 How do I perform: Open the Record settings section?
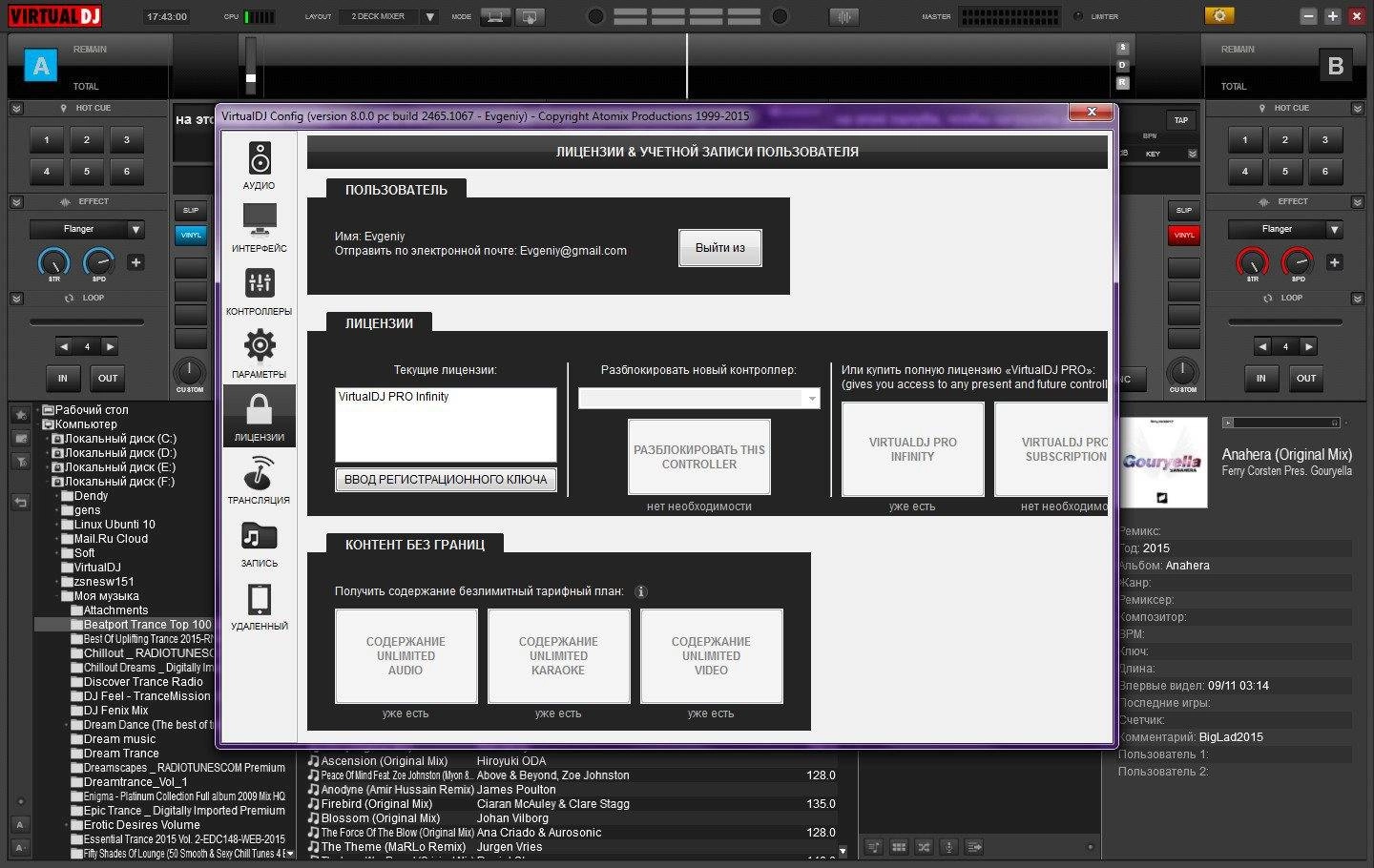[259, 543]
